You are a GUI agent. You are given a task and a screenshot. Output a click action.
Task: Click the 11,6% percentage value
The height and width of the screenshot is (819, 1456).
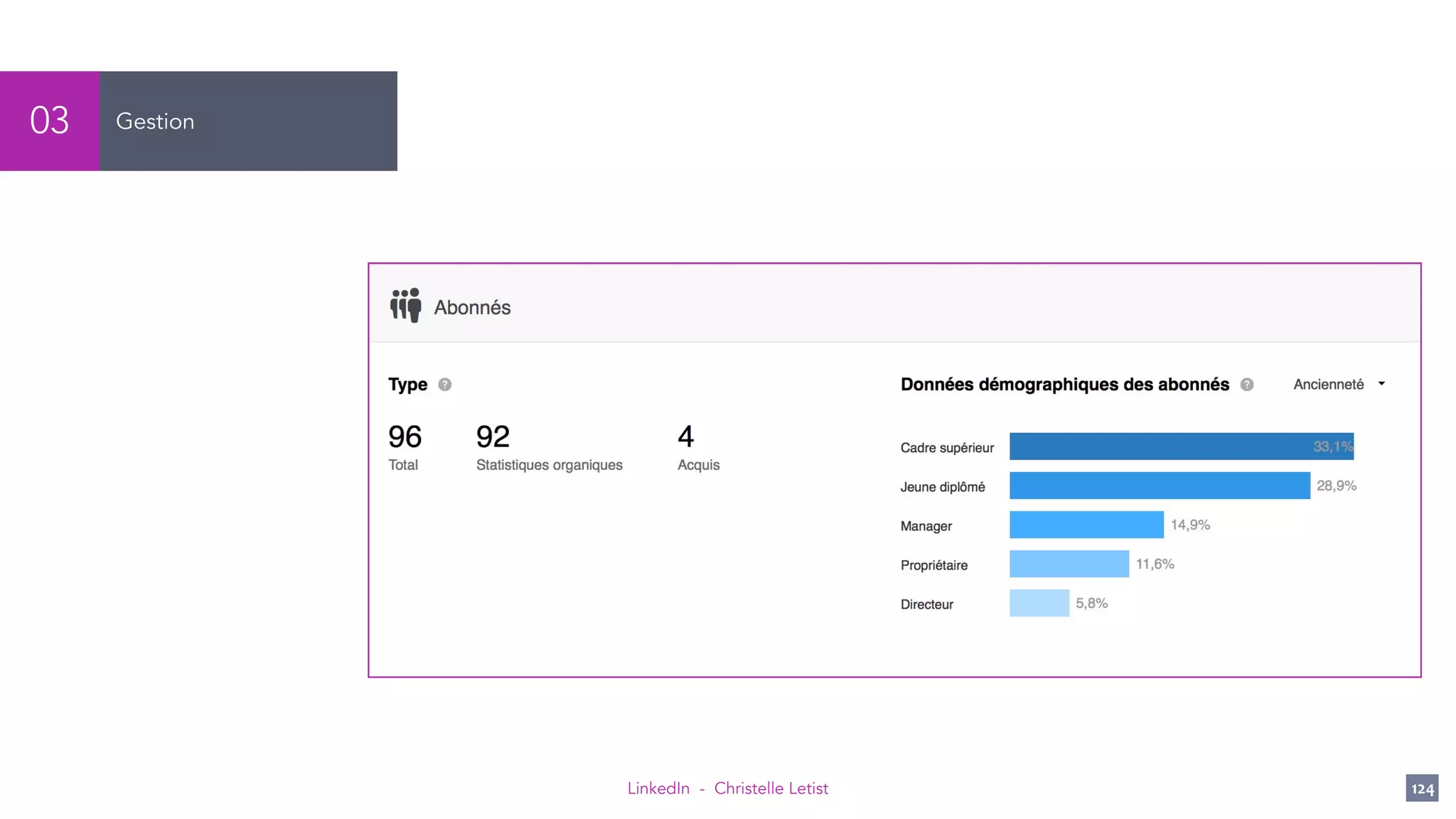pos(1155,564)
